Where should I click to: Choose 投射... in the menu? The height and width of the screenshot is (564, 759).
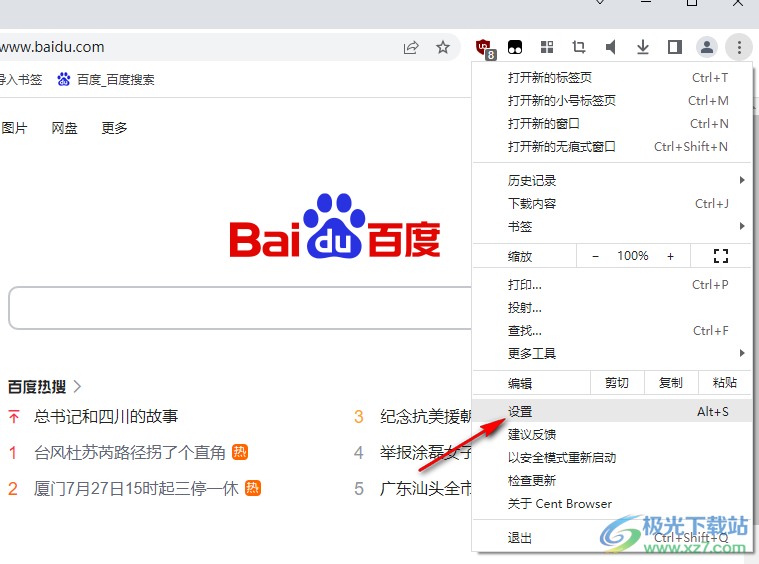pyautogui.click(x=611, y=307)
